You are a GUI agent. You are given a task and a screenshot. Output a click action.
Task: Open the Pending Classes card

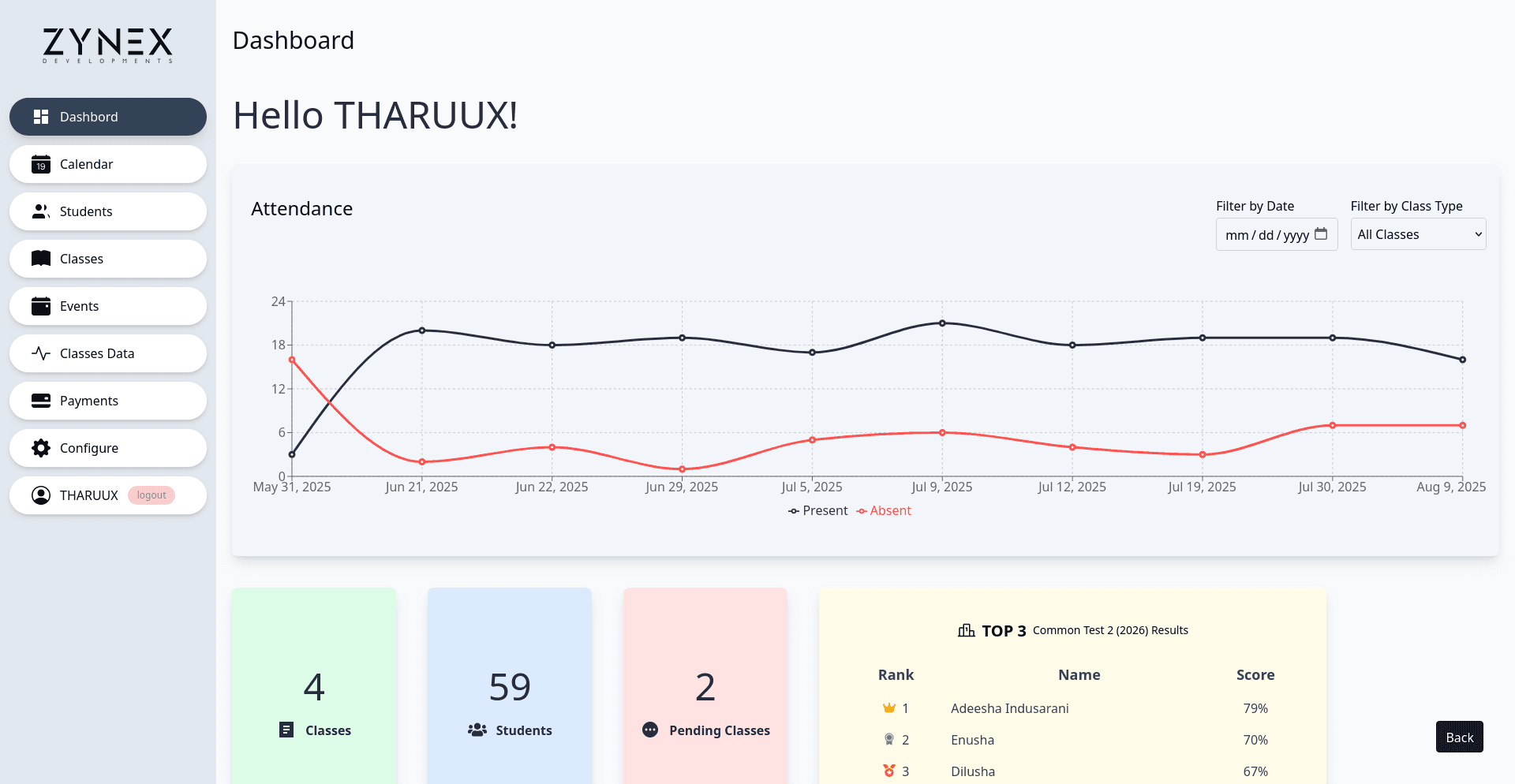[x=705, y=686]
